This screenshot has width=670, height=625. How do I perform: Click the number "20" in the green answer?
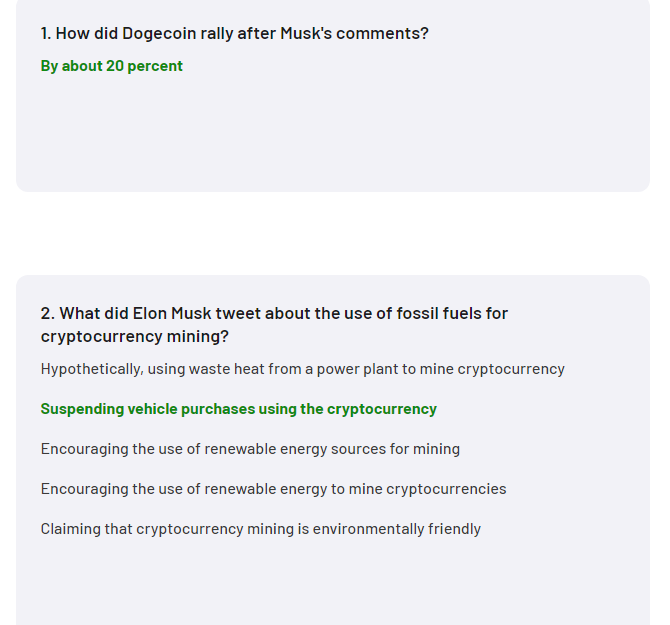[x=115, y=66]
